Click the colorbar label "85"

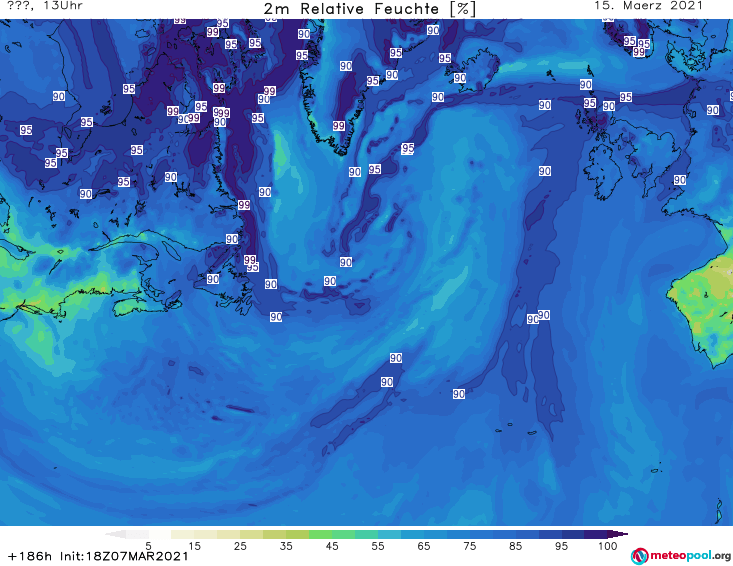516,546
